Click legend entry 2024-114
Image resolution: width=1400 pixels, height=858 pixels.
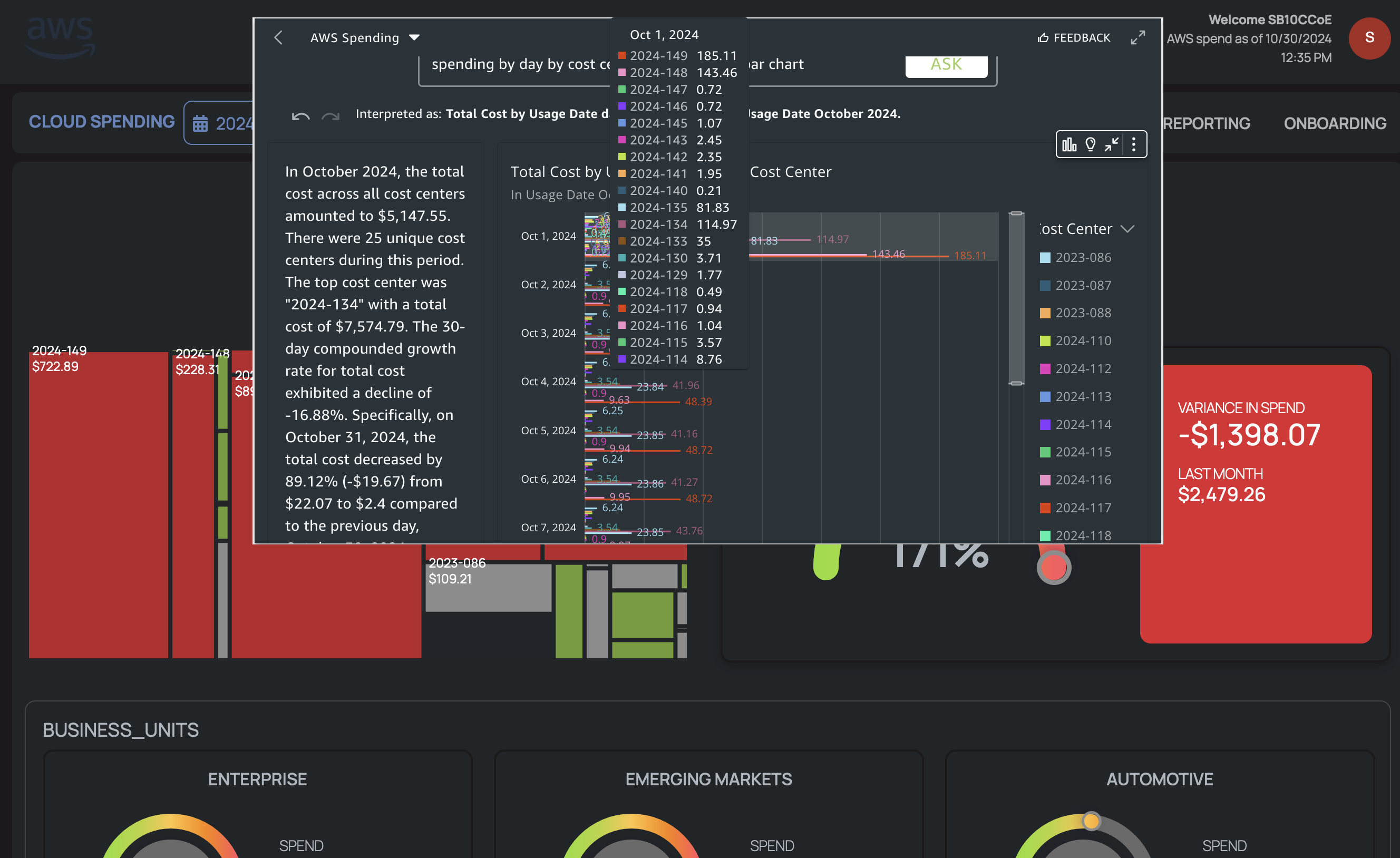pyautogui.click(x=1076, y=424)
